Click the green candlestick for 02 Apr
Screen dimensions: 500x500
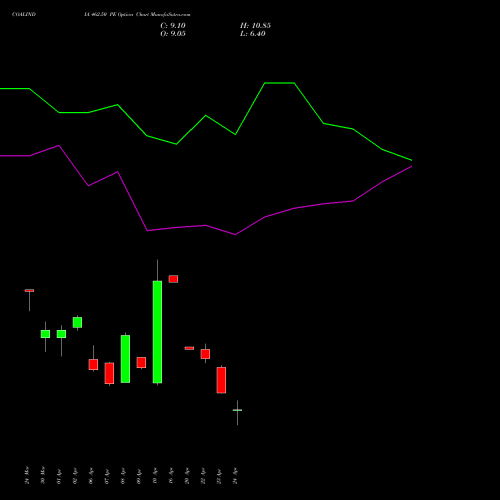point(77,322)
